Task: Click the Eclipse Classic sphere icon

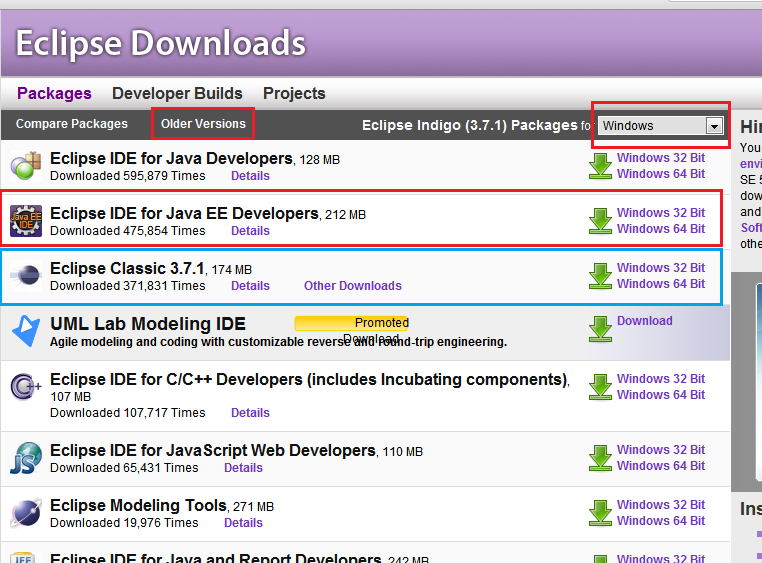Action: (x=26, y=275)
